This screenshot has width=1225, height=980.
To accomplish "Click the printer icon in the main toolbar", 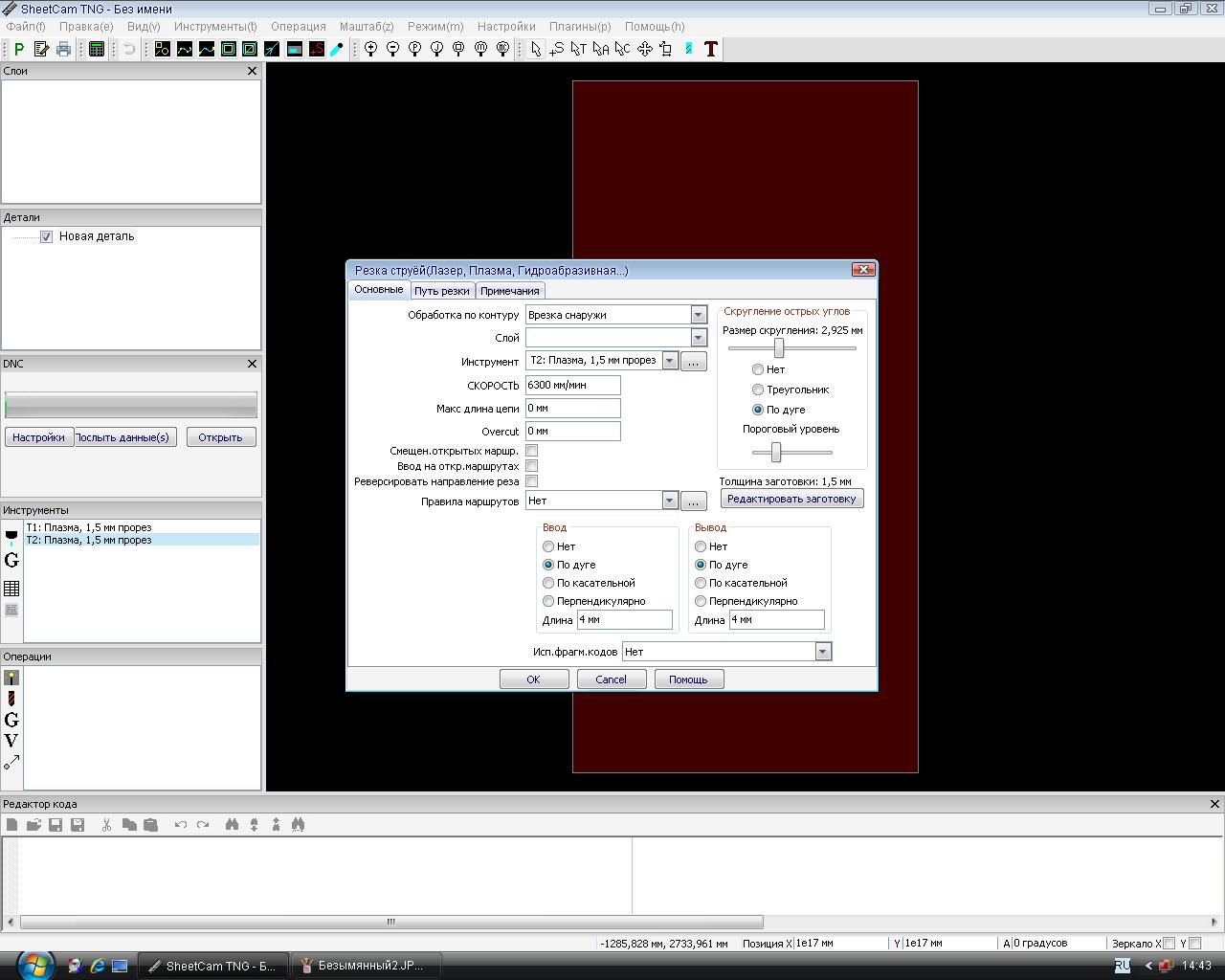I will [x=64, y=49].
